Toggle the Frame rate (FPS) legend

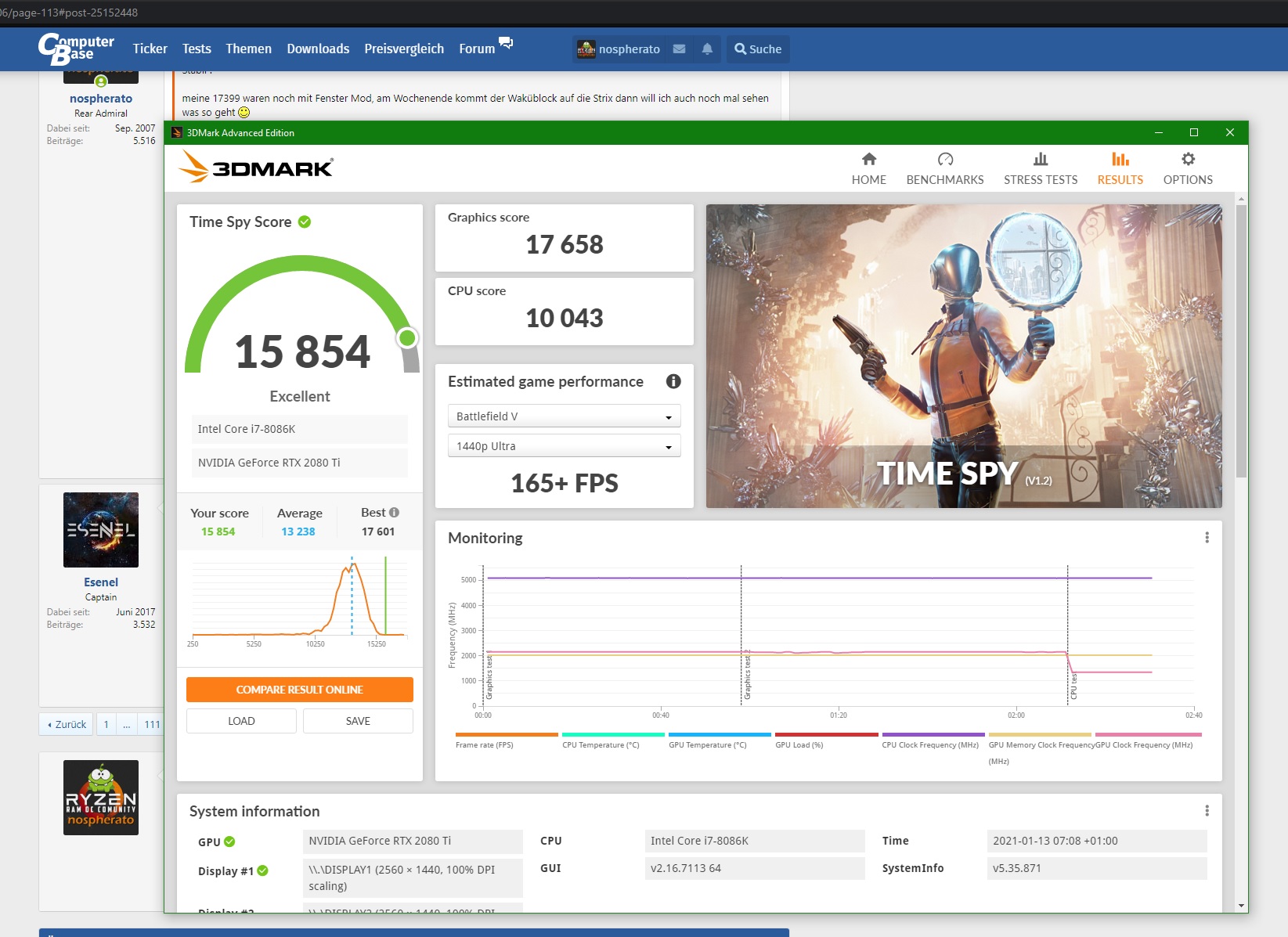click(x=507, y=741)
